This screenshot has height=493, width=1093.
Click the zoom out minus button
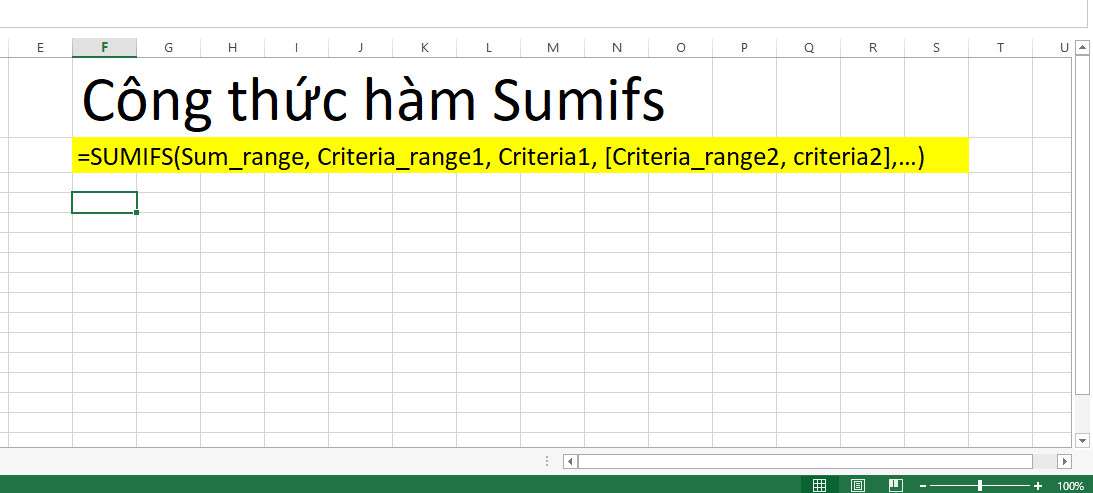point(923,485)
